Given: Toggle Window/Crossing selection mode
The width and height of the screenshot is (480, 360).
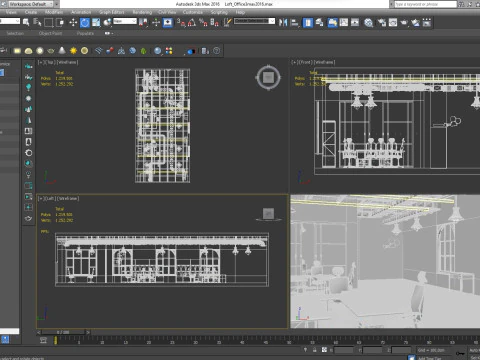Looking at the screenshot, I should click(x=60, y=23).
